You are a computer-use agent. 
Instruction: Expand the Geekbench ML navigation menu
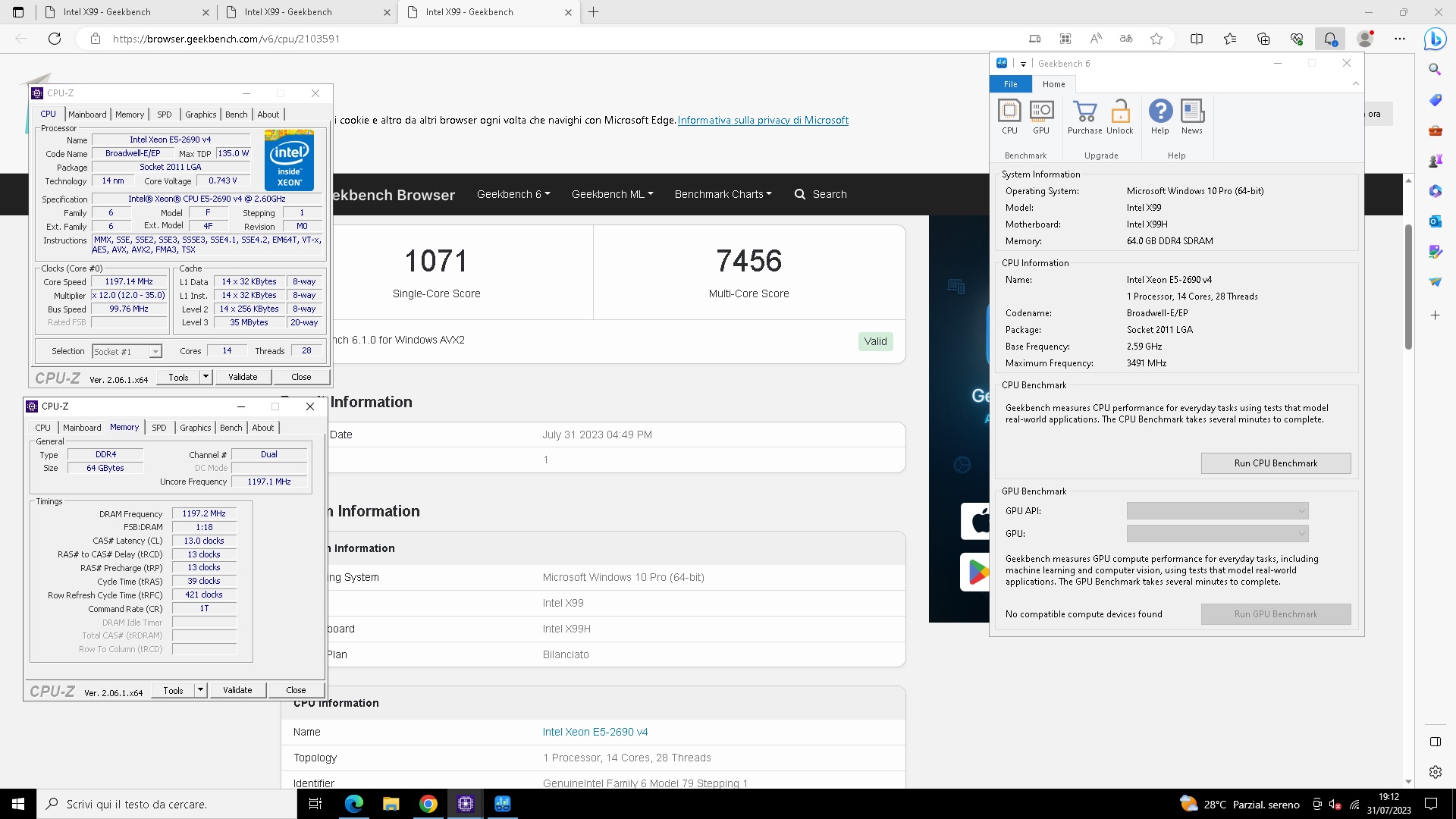click(612, 194)
